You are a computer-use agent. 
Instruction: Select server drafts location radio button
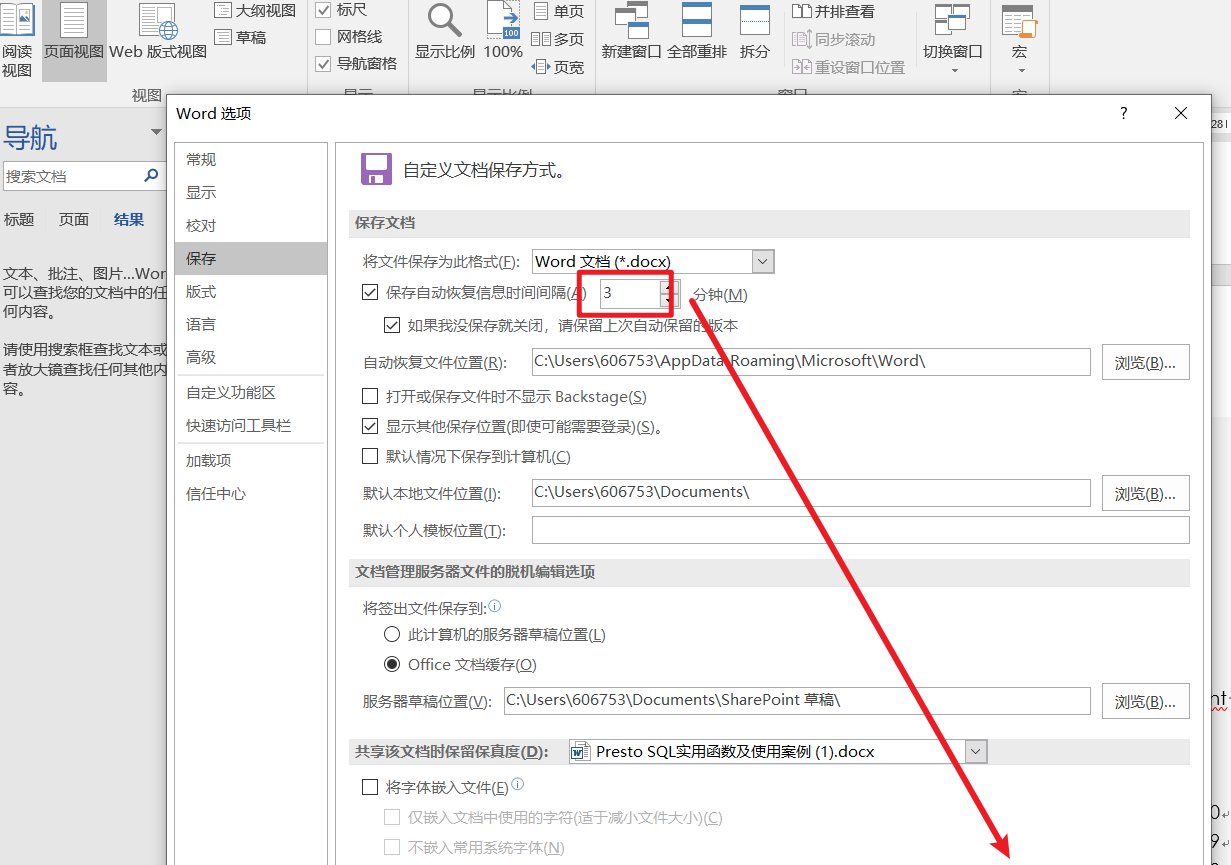[x=393, y=635]
